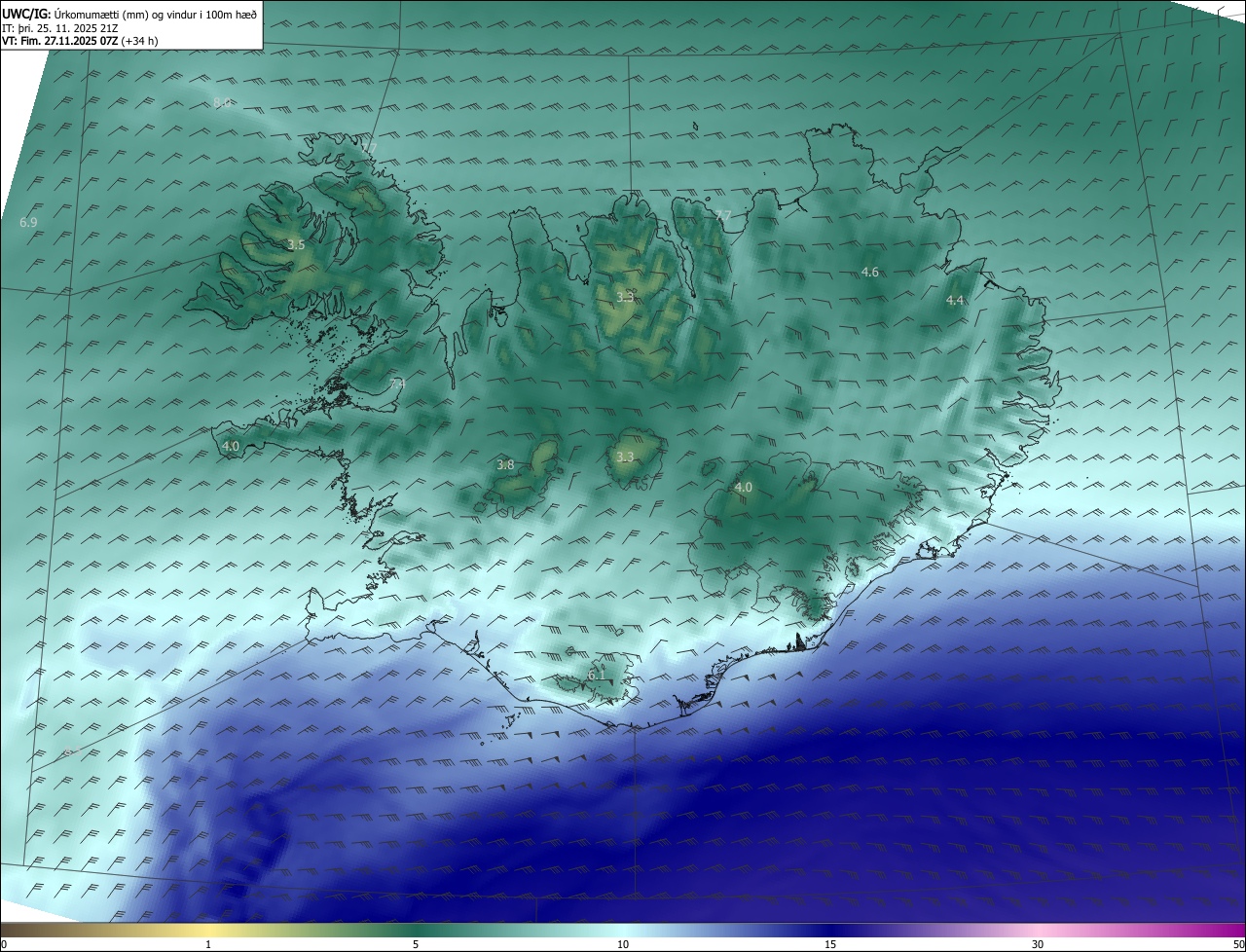Click the 8.0 value label over the sea

tap(222, 102)
